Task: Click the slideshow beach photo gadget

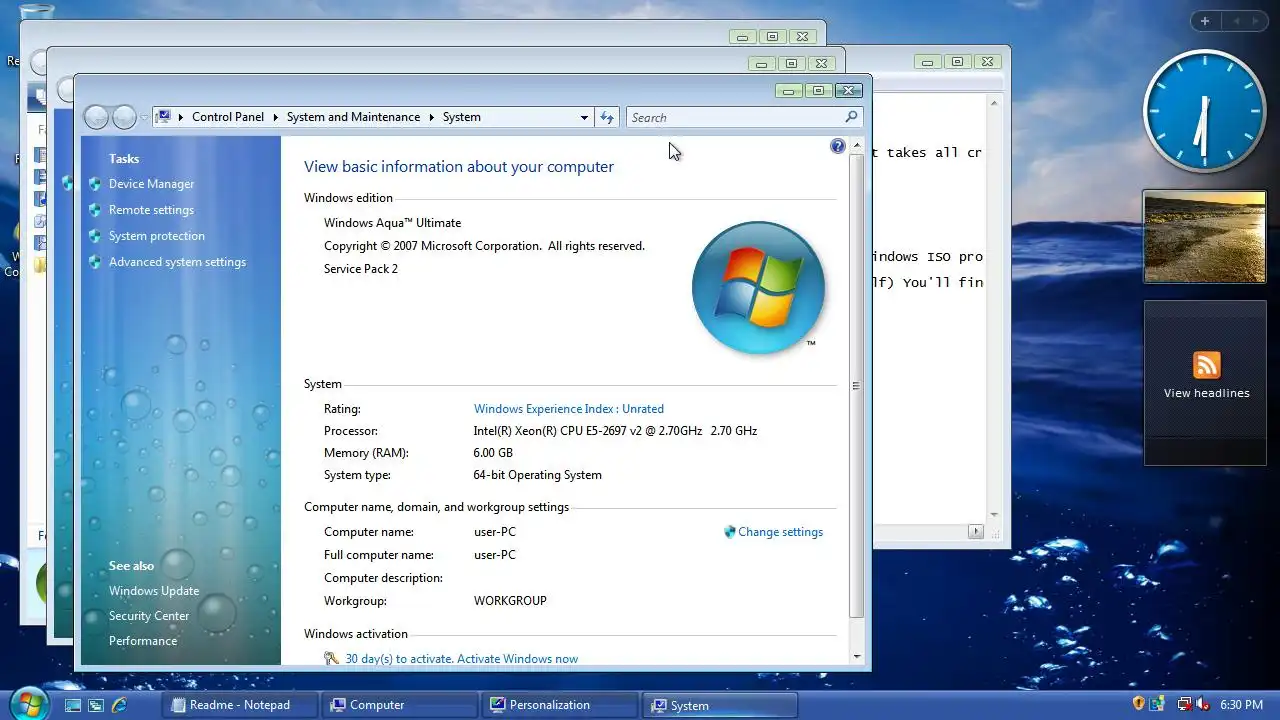Action: (1204, 237)
